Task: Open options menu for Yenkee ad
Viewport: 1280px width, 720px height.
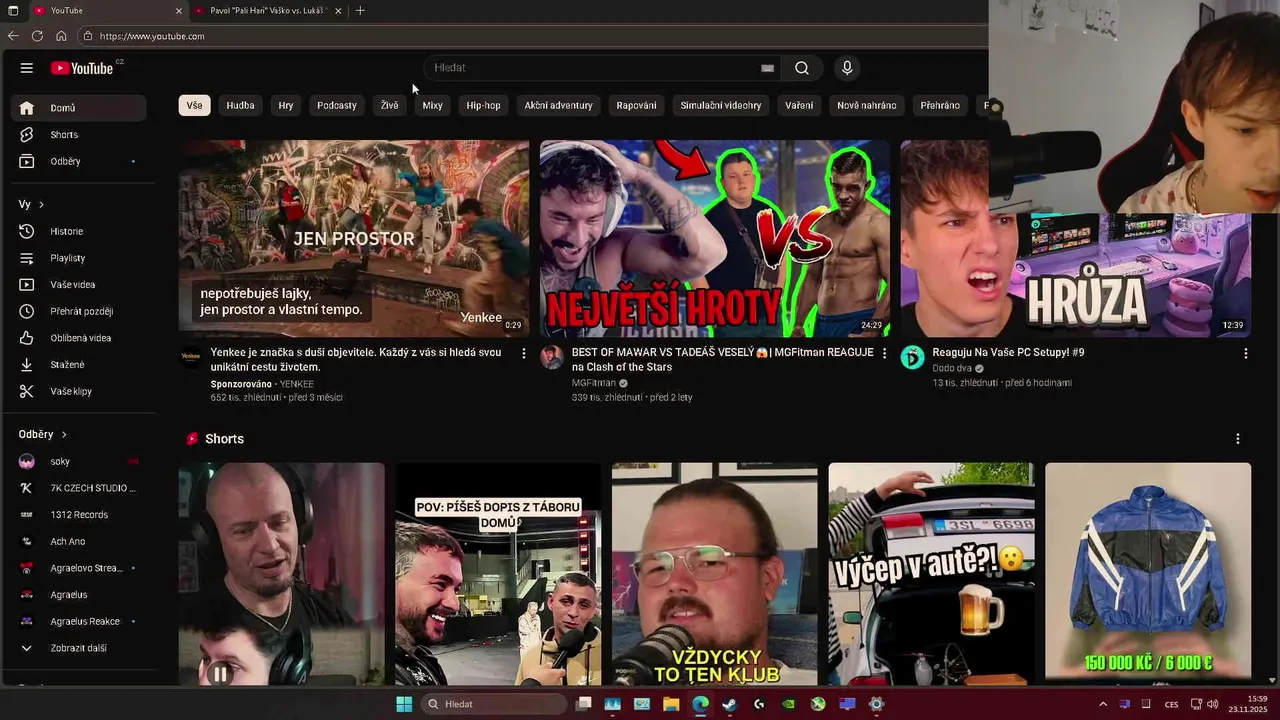Action: point(523,353)
